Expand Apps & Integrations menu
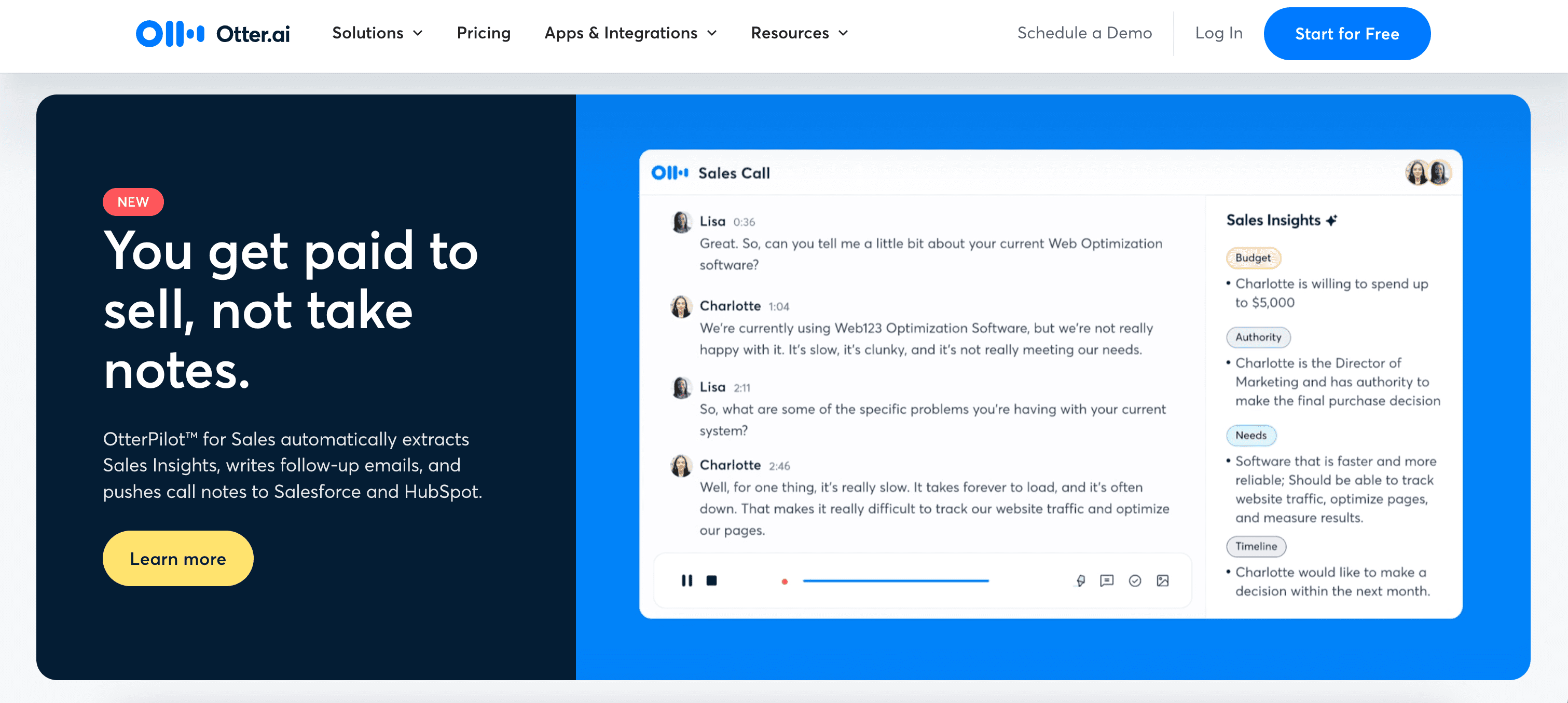The image size is (1568, 703). (630, 33)
